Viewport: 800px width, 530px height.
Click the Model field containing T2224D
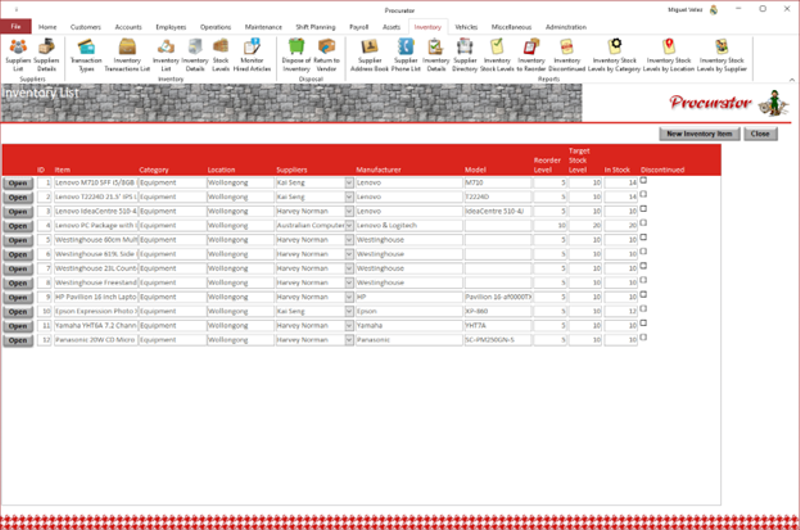pyautogui.click(x=497, y=198)
